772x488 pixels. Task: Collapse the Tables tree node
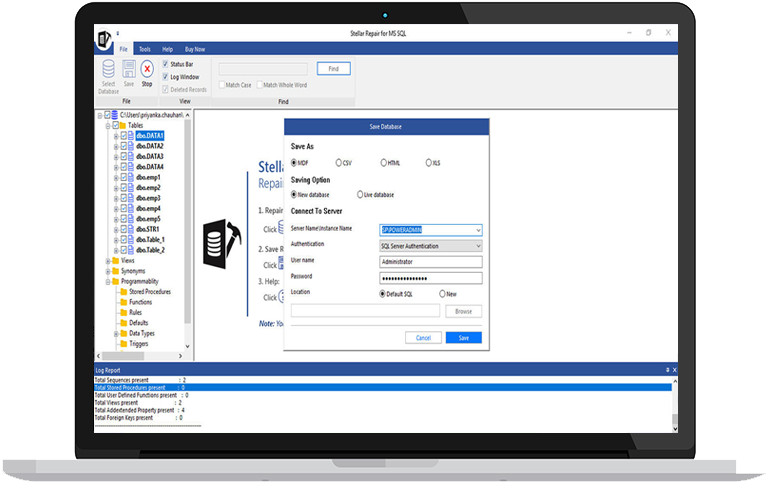tap(108, 126)
